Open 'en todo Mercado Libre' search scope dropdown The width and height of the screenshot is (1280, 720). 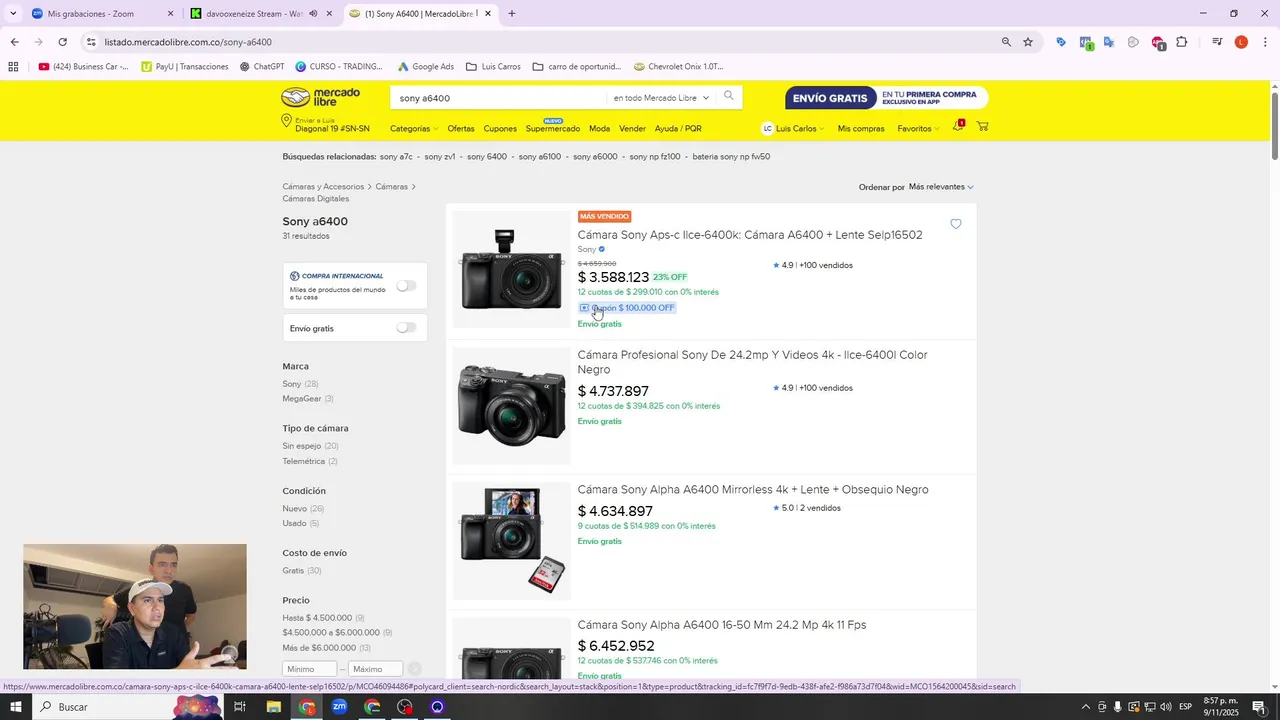point(661,98)
